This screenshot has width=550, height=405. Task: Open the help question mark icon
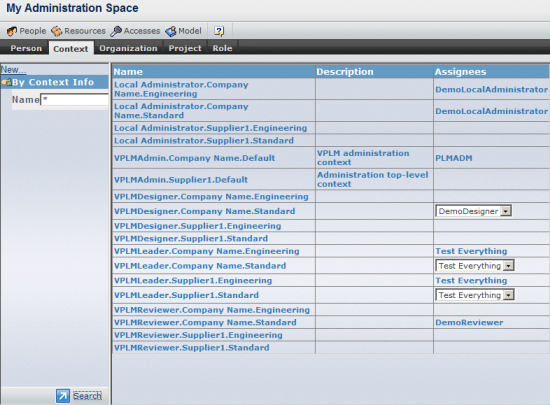[219, 31]
